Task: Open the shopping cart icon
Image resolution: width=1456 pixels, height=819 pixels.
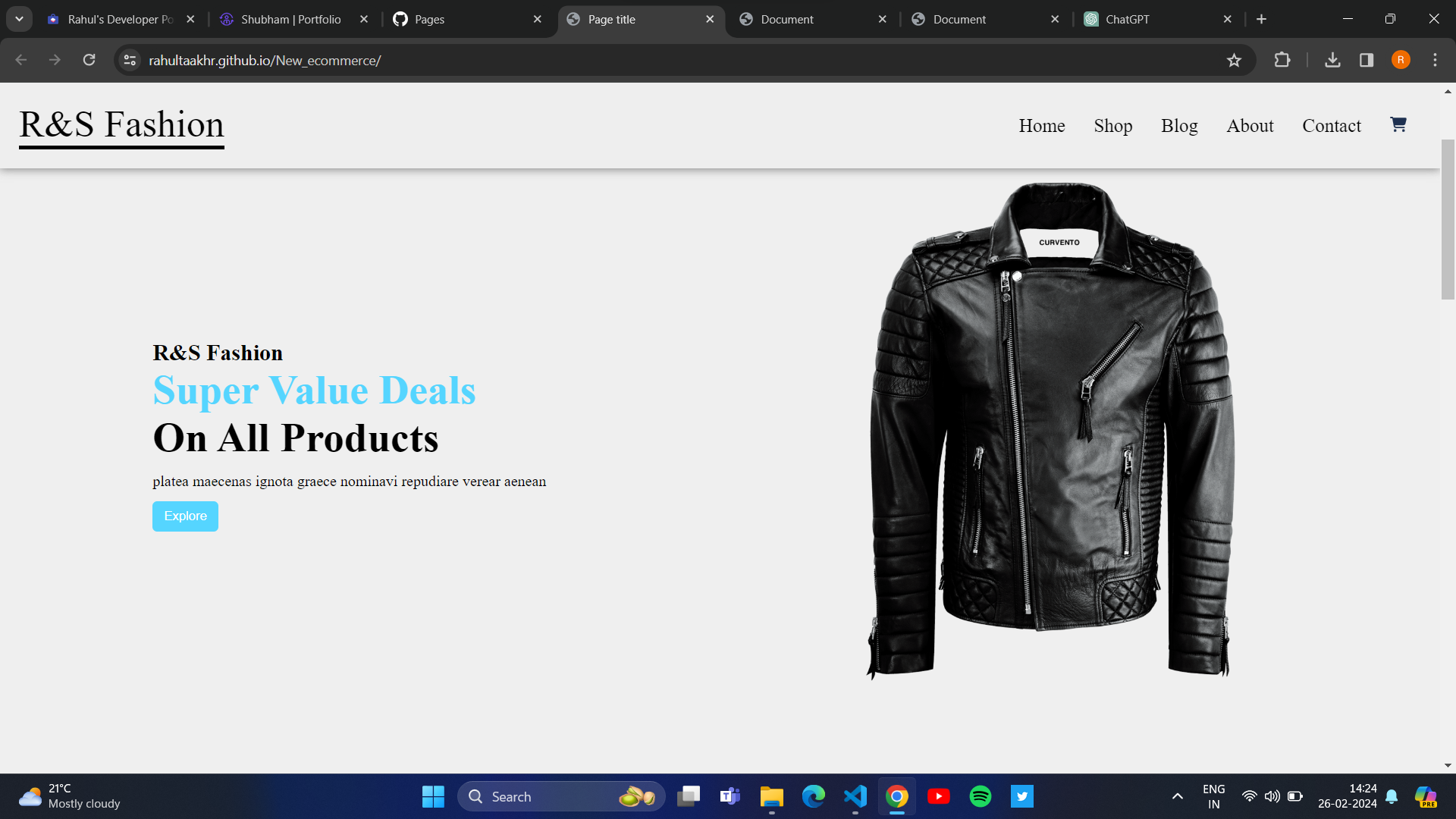Action: 1398,124
